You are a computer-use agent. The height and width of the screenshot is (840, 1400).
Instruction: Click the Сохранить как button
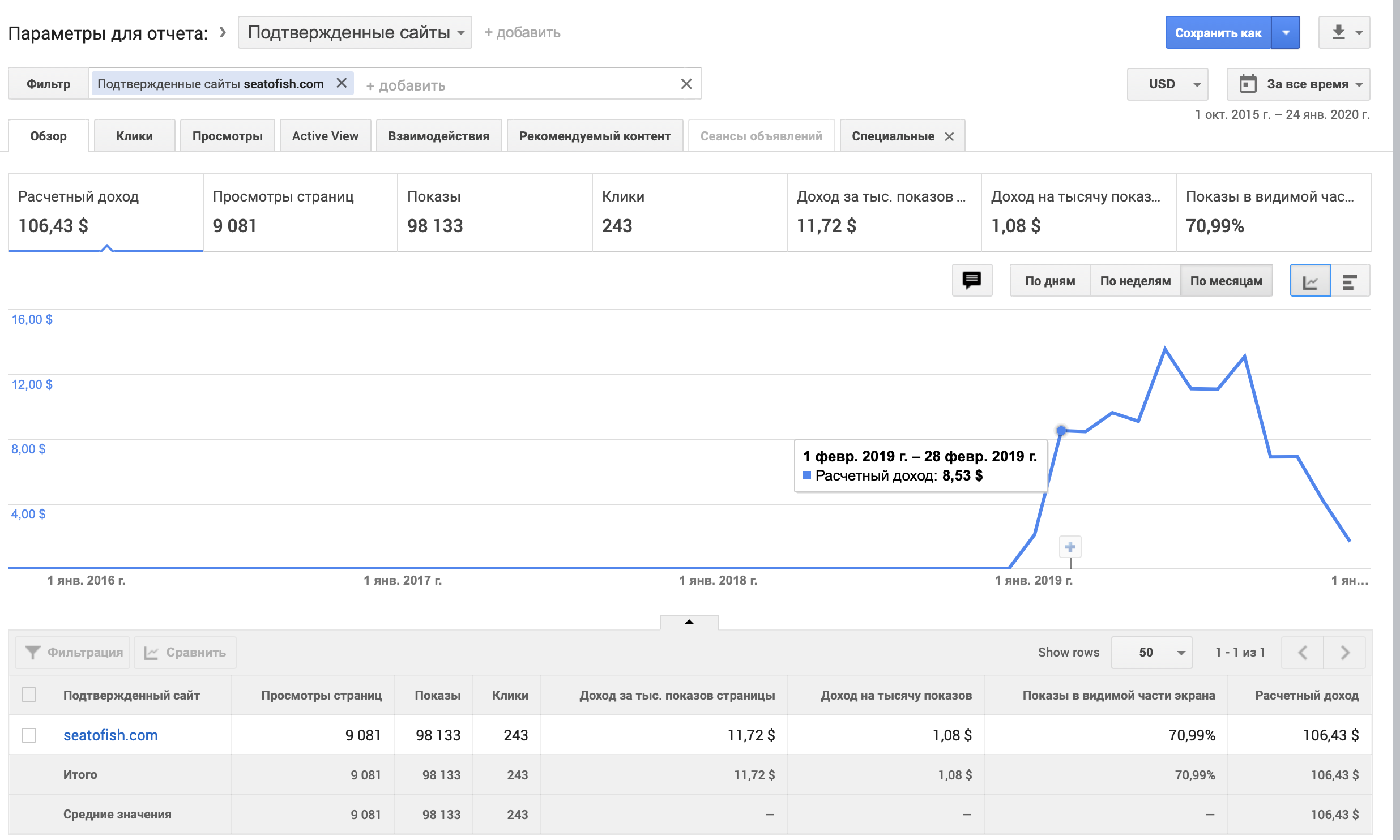tap(1218, 33)
